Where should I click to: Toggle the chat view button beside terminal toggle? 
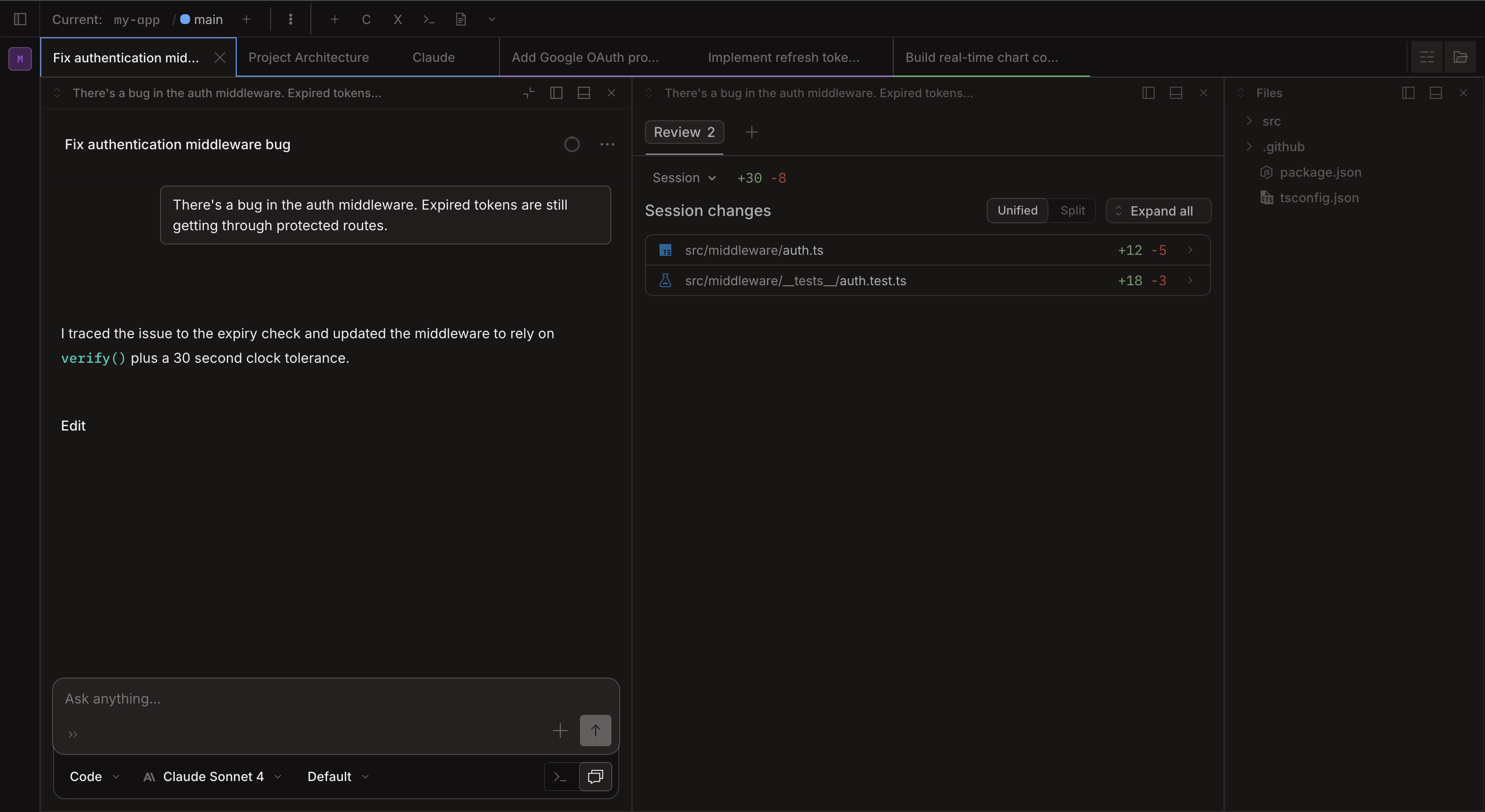pyautogui.click(x=595, y=776)
